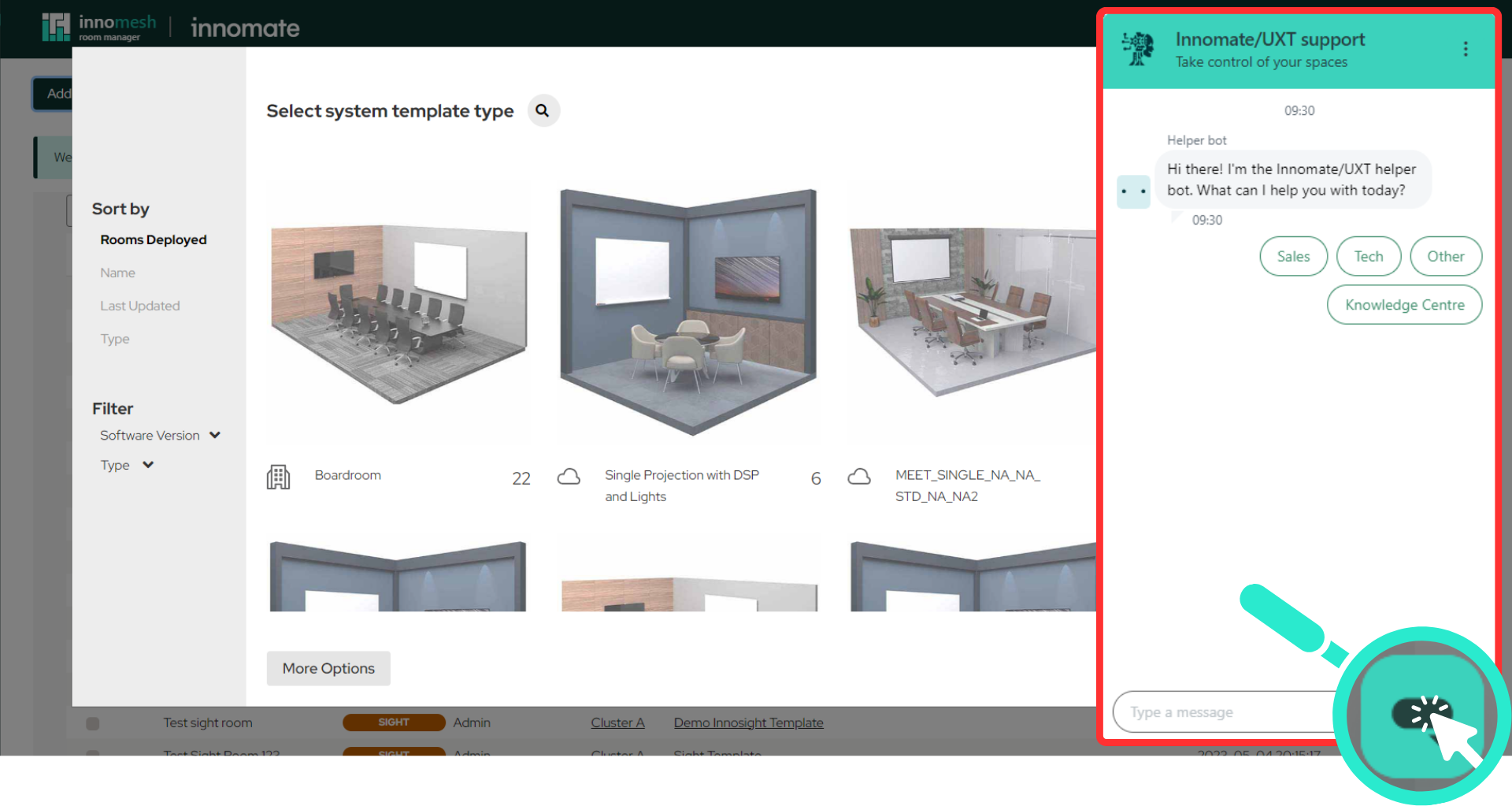Expand the Software Version filter
The image size is (1512, 806).
click(160, 436)
